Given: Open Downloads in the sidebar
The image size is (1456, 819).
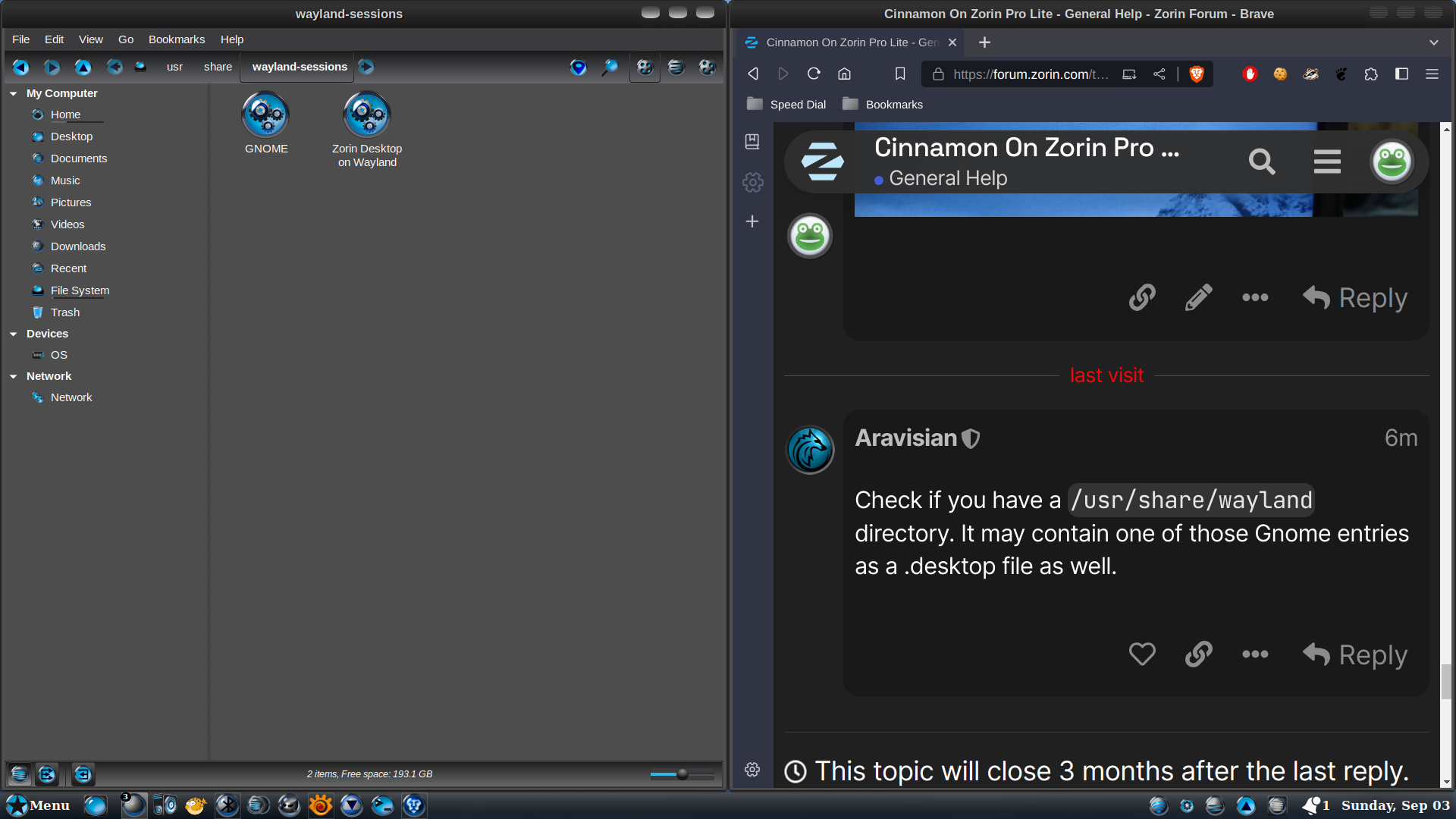Looking at the screenshot, I should tap(78, 246).
